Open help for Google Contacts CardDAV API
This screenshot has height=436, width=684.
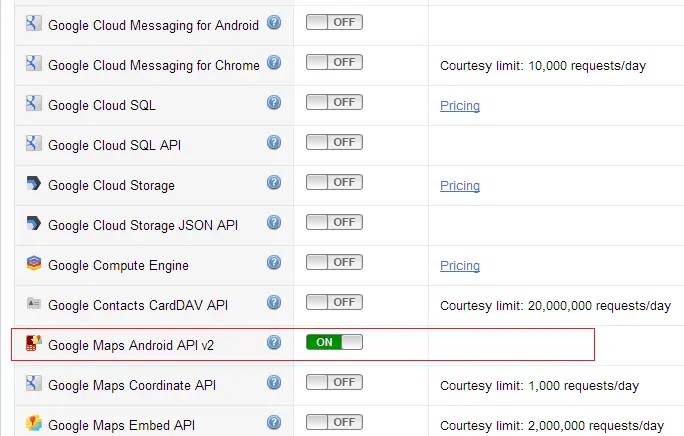(274, 302)
